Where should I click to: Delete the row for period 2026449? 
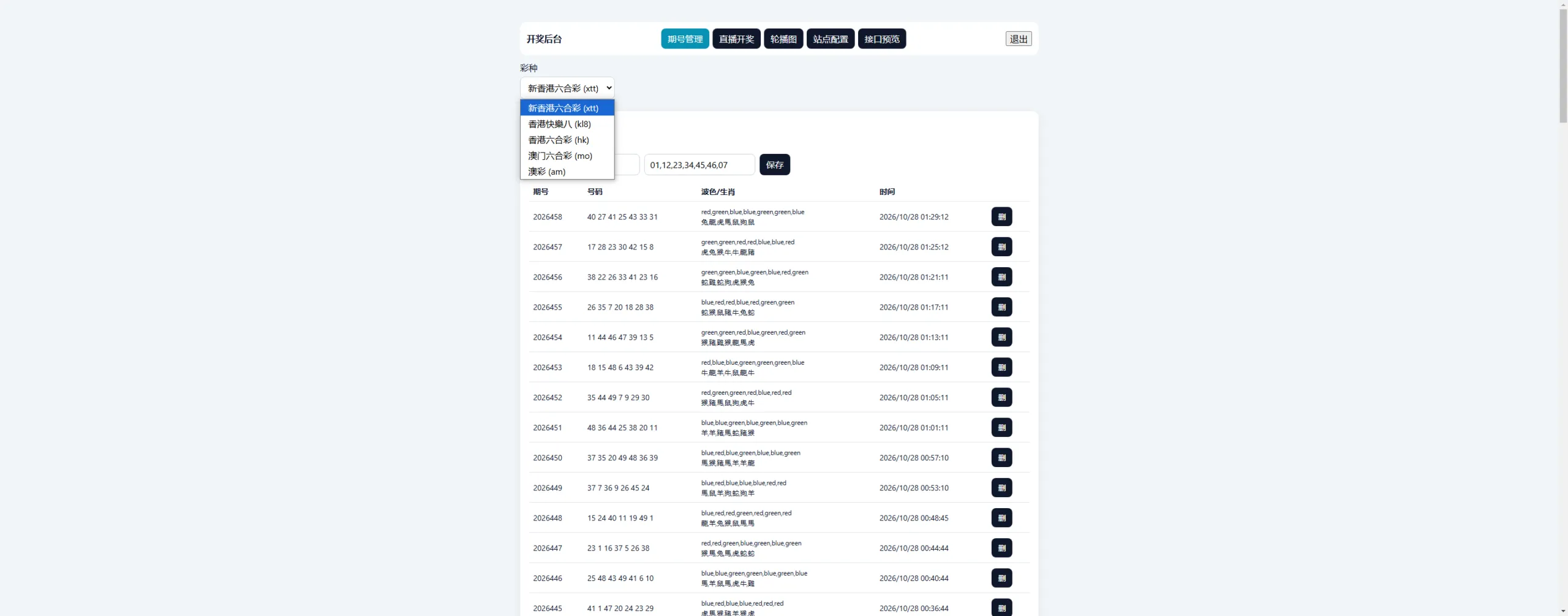(x=1001, y=487)
